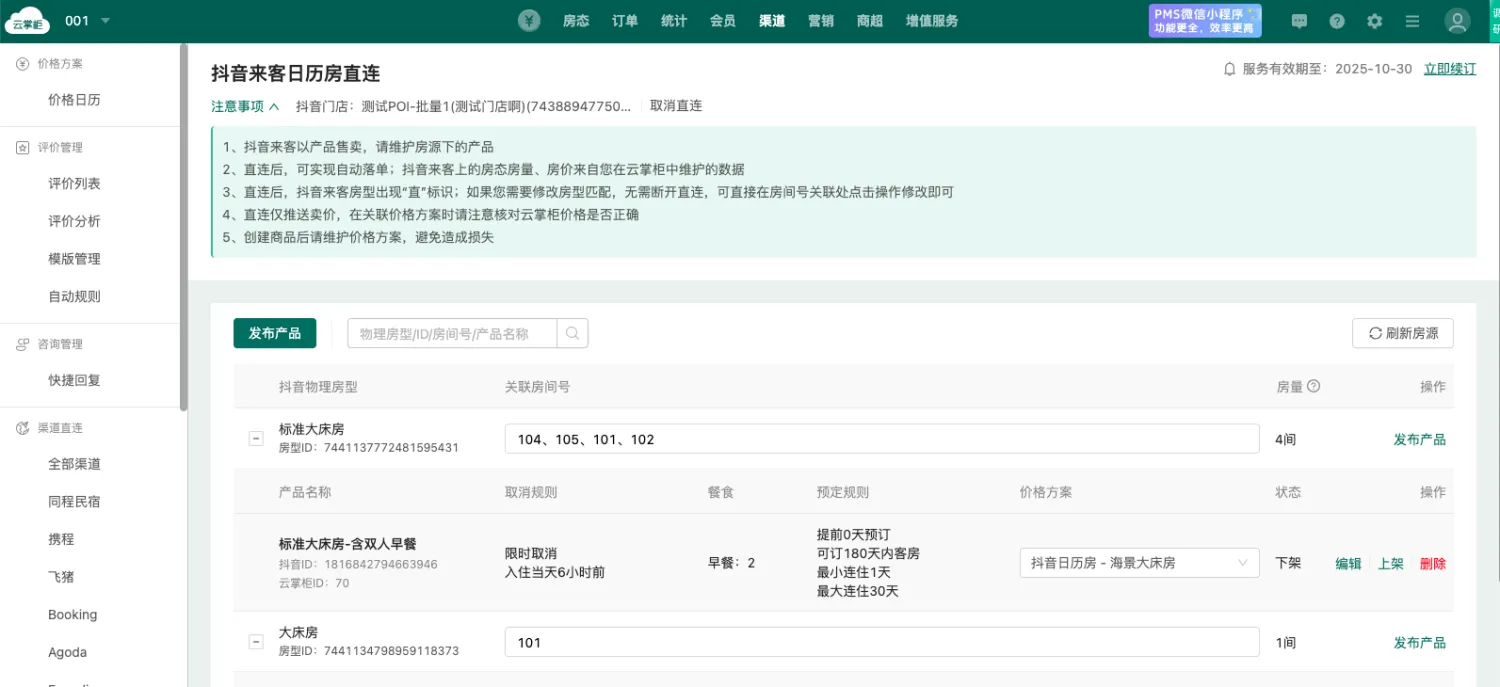Image resolution: width=1500 pixels, height=687 pixels.
Task: Click 发布产品 link in 标准大床房 row
Action: (x=1420, y=439)
